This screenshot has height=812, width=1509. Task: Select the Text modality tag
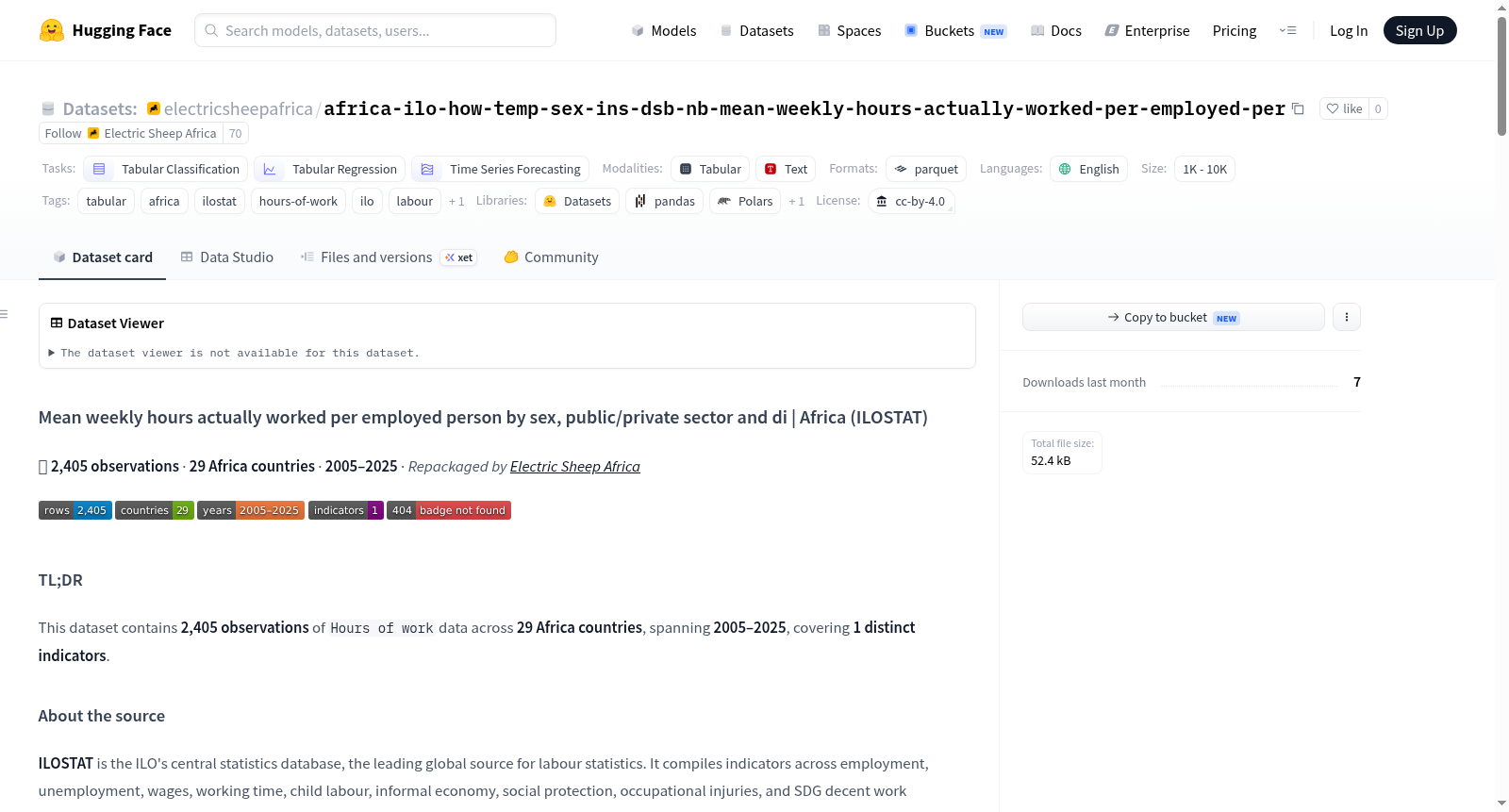click(x=786, y=169)
